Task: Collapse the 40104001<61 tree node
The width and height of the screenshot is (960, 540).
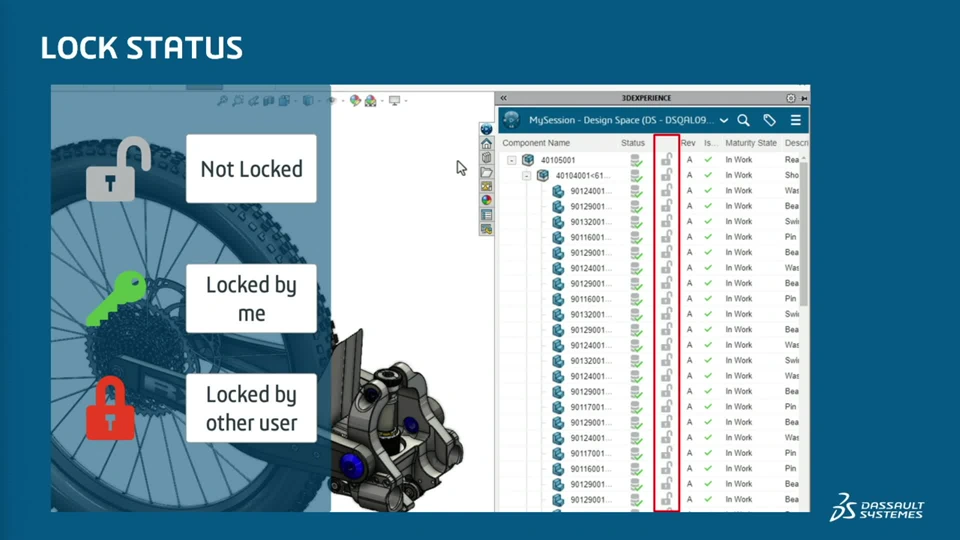Action: coord(527,176)
